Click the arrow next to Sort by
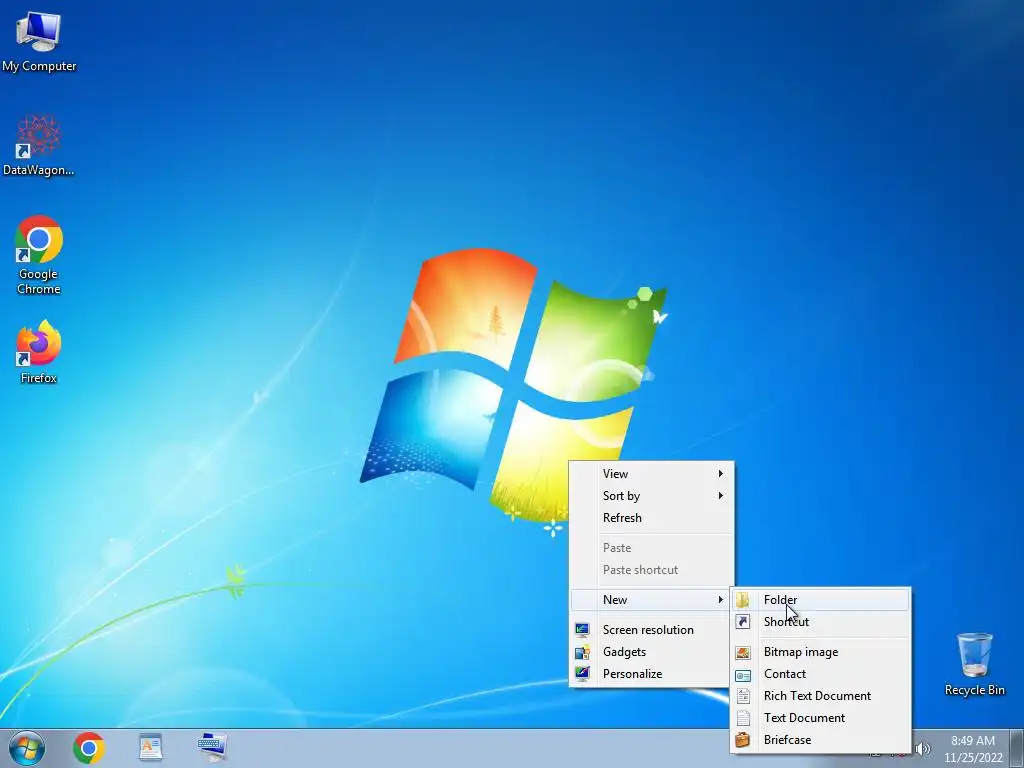1024x768 pixels. click(x=720, y=496)
